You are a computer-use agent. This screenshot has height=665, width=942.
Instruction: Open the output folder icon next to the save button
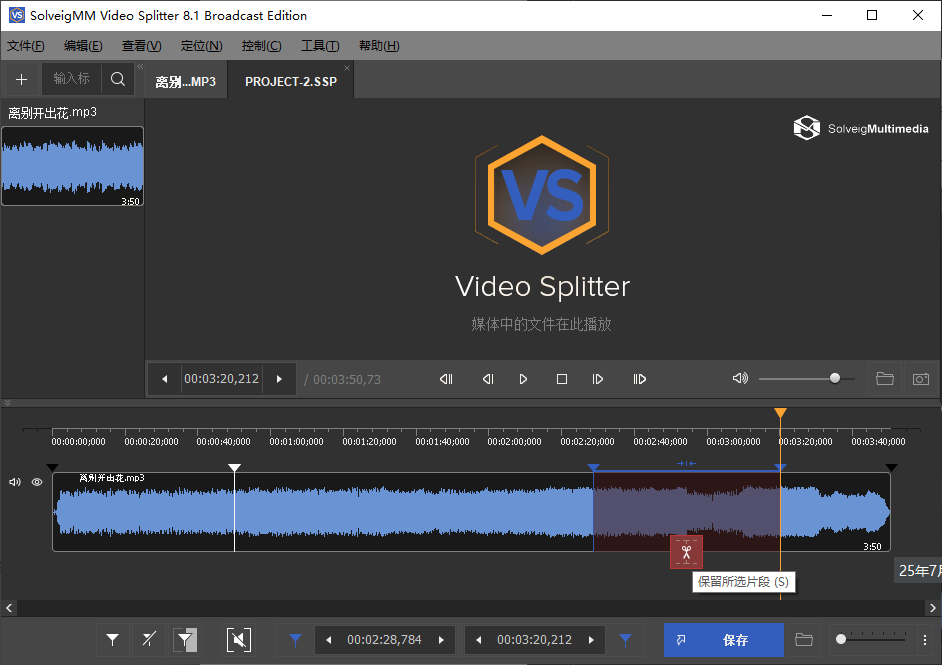click(x=803, y=640)
